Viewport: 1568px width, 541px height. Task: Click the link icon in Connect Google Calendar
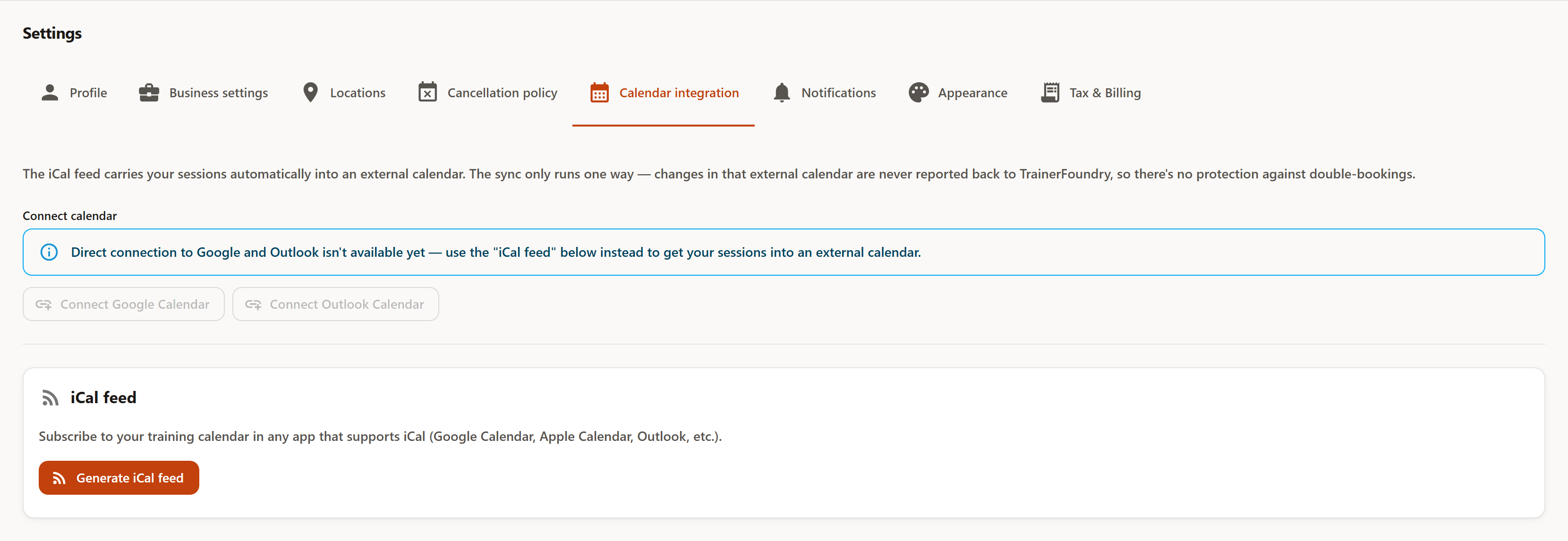click(x=43, y=304)
